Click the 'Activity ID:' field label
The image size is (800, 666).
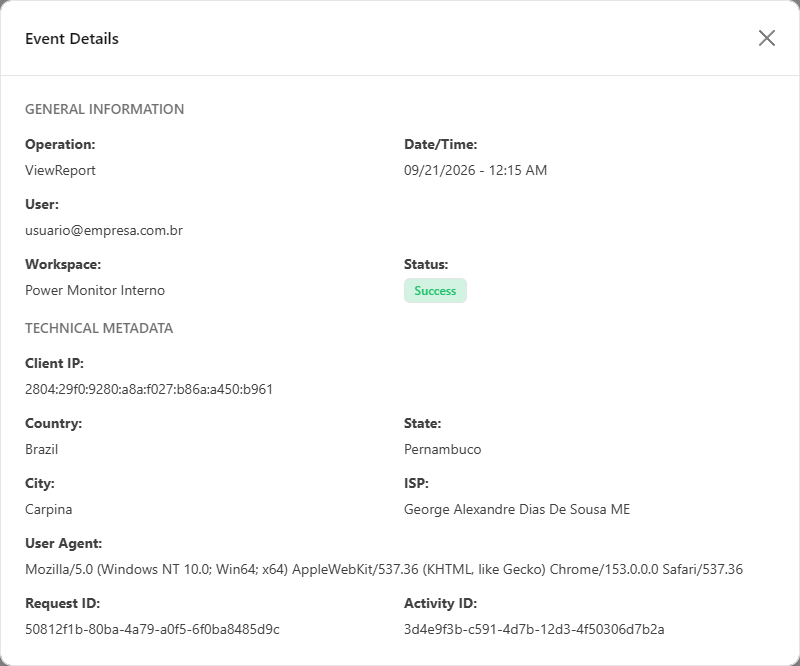440,603
